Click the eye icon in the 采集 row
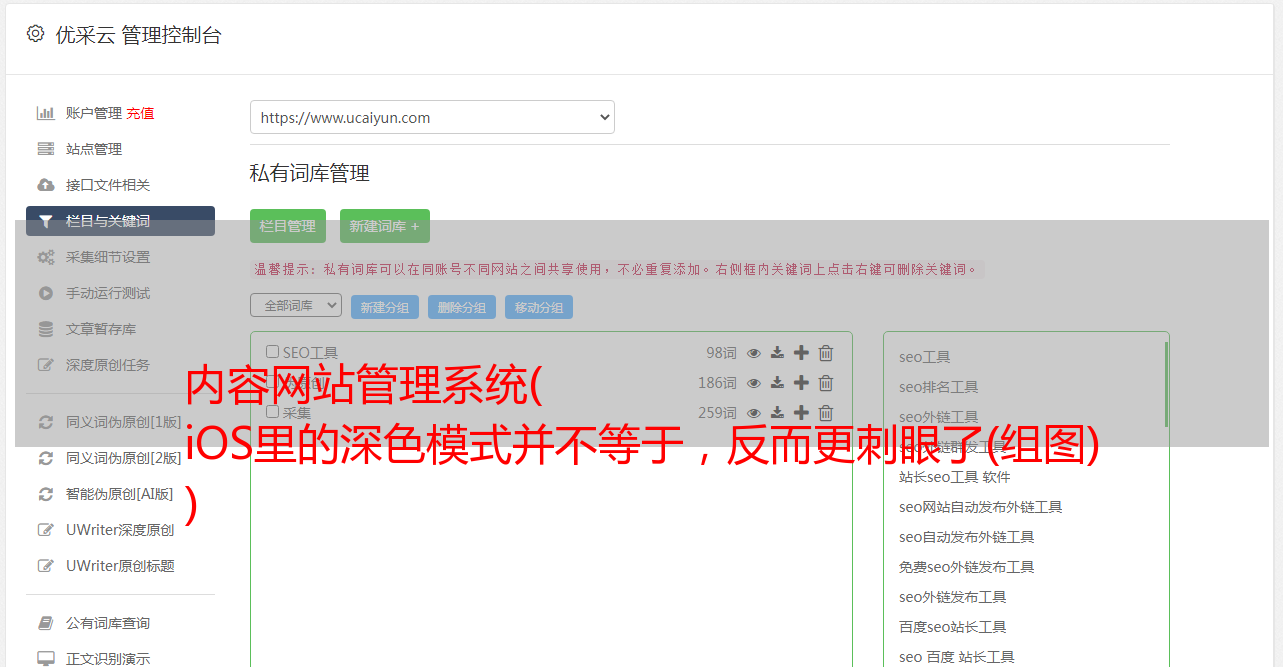The image size is (1283, 667). 754,413
